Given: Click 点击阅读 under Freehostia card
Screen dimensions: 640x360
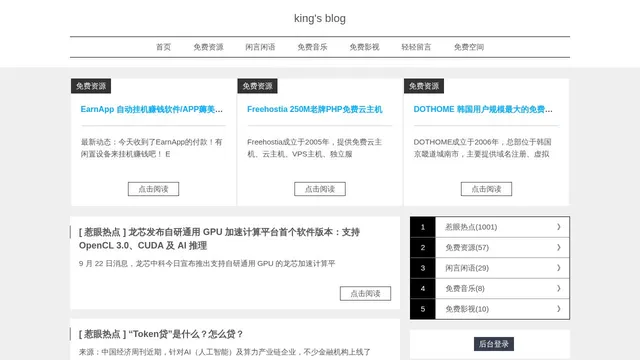Looking at the screenshot, I should pos(320,189).
